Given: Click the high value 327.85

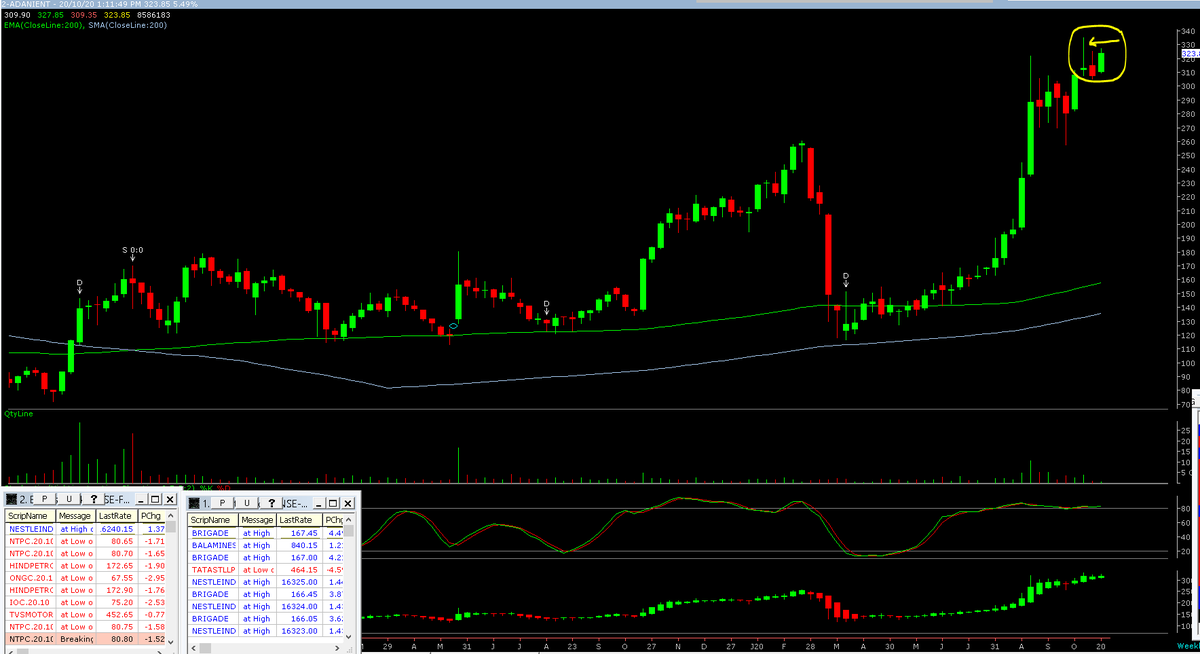Looking at the screenshot, I should tap(53, 16).
